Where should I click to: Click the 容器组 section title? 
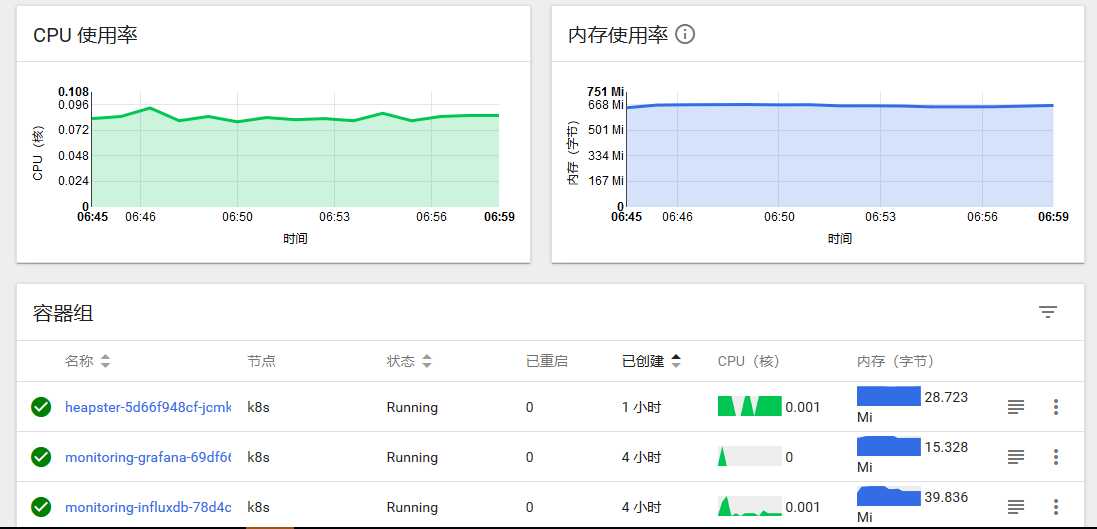63,313
